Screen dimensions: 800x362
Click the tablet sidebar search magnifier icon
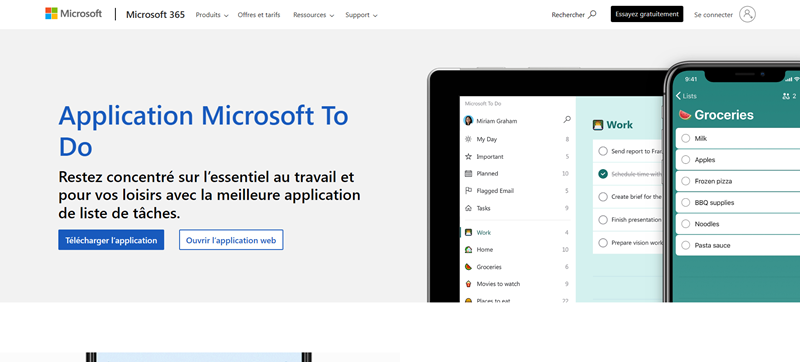coord(567,120)
